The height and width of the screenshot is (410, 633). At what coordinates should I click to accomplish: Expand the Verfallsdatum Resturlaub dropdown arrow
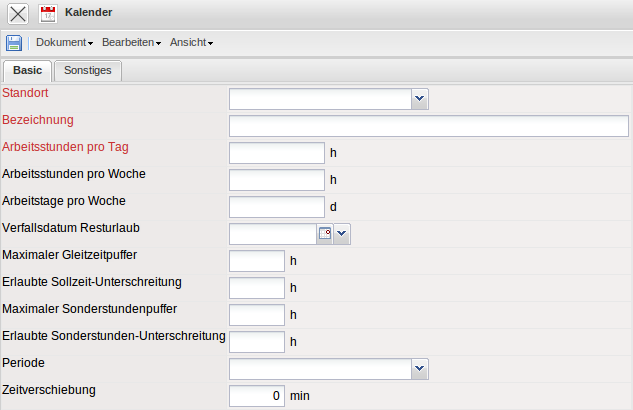tap(342, 233)
